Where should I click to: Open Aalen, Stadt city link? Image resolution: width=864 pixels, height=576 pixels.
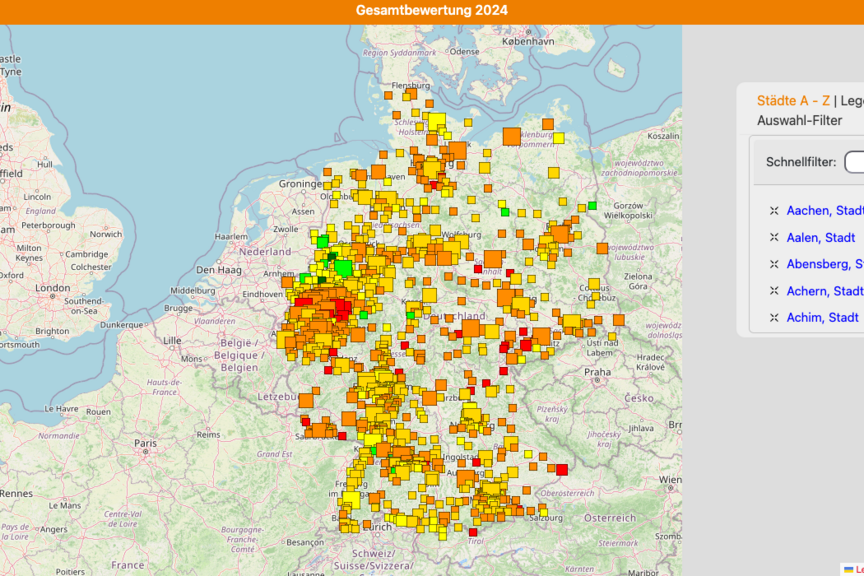(820, 238)
